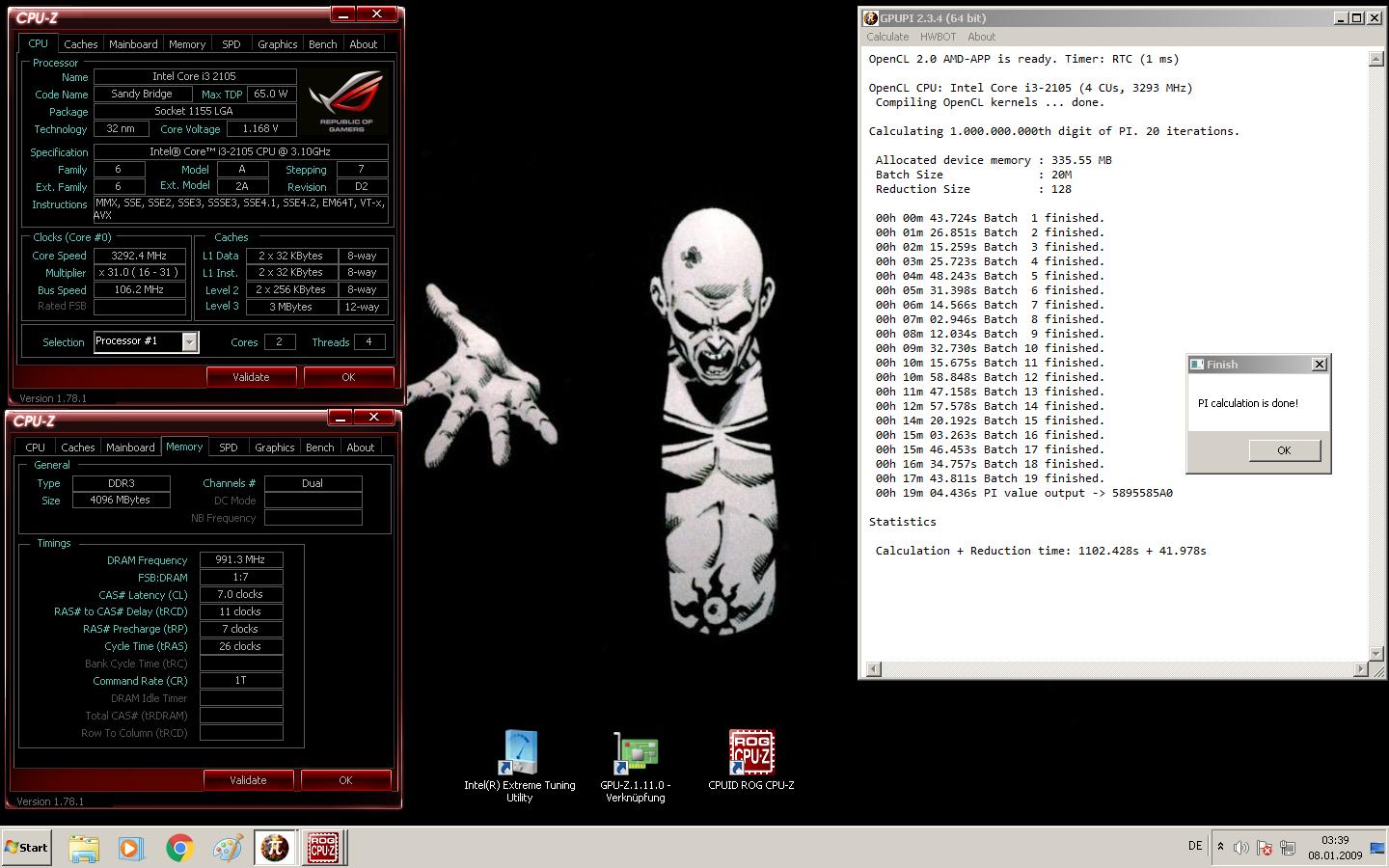Image resolution: width=1389 pixels, height=868 pixels.
Task: Click the Calculation + Reduction time statistics line
Action: pyautogui.click(x=1041, y=551)
